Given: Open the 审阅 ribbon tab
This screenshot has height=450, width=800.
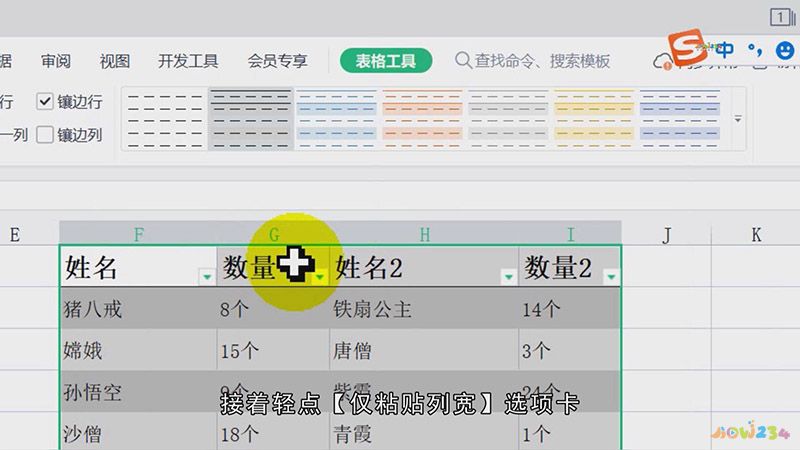Looking at the screenshot, I should (x=56, y=61).
